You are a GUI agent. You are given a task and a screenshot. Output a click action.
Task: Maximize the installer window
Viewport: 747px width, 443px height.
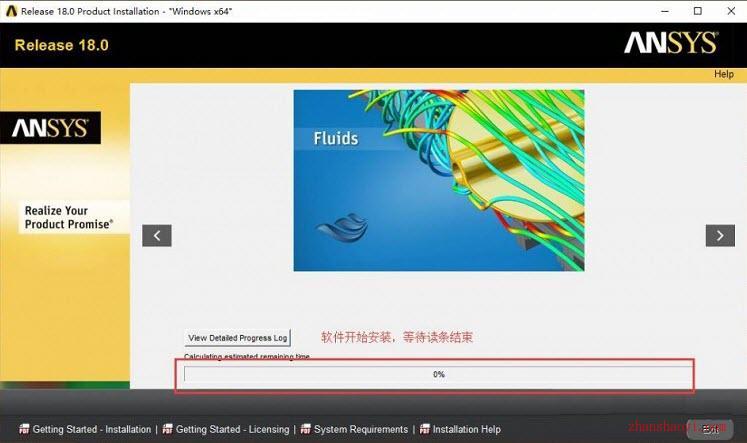tap(697, 11)
